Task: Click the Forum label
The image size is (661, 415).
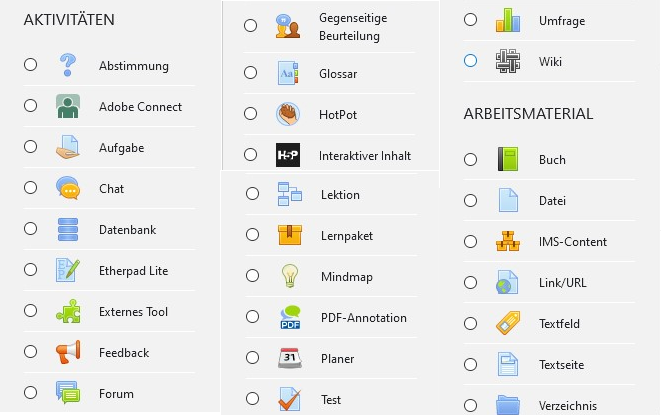Action: click(116, 393)
